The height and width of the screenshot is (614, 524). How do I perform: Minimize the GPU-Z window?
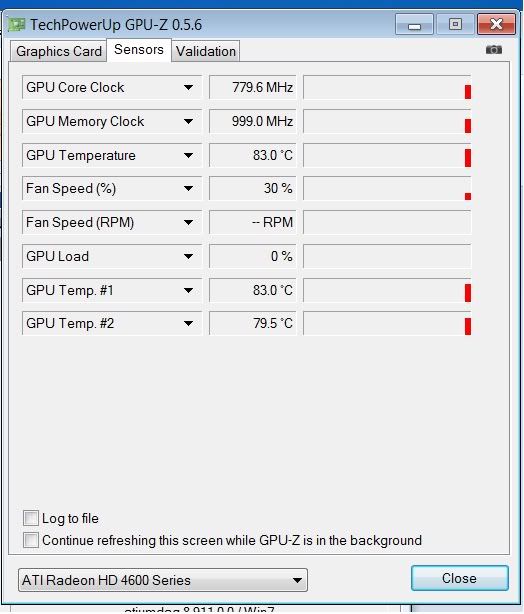[x=414, y=24]
